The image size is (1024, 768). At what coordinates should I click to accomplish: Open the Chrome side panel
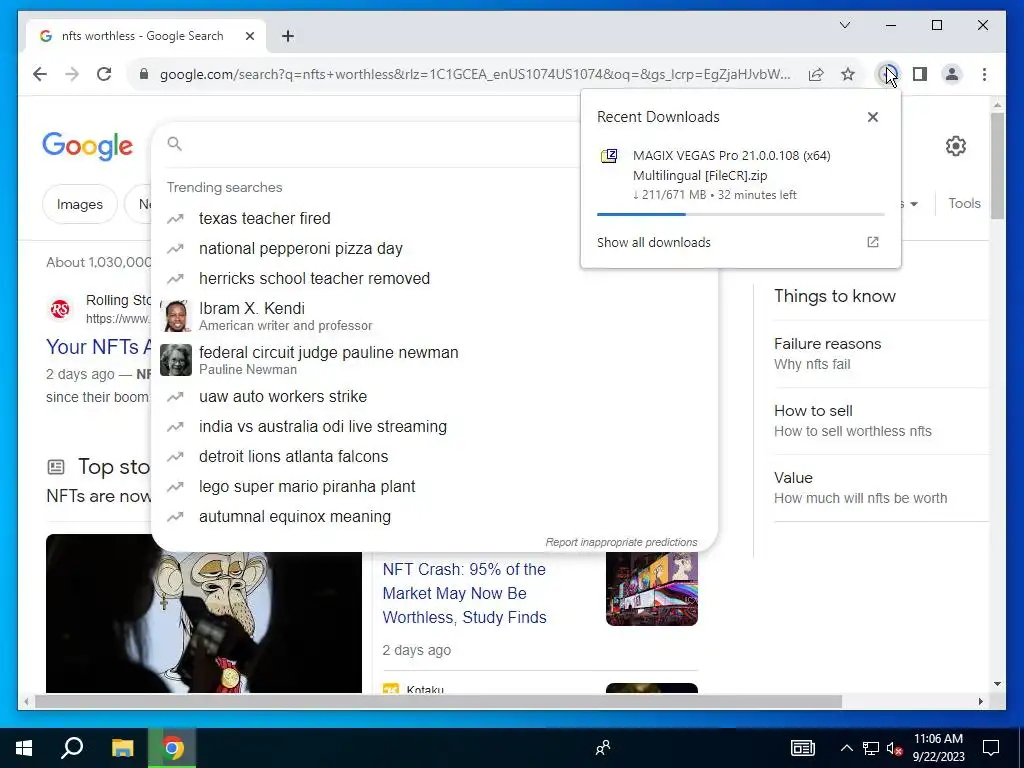pos(920,74)
